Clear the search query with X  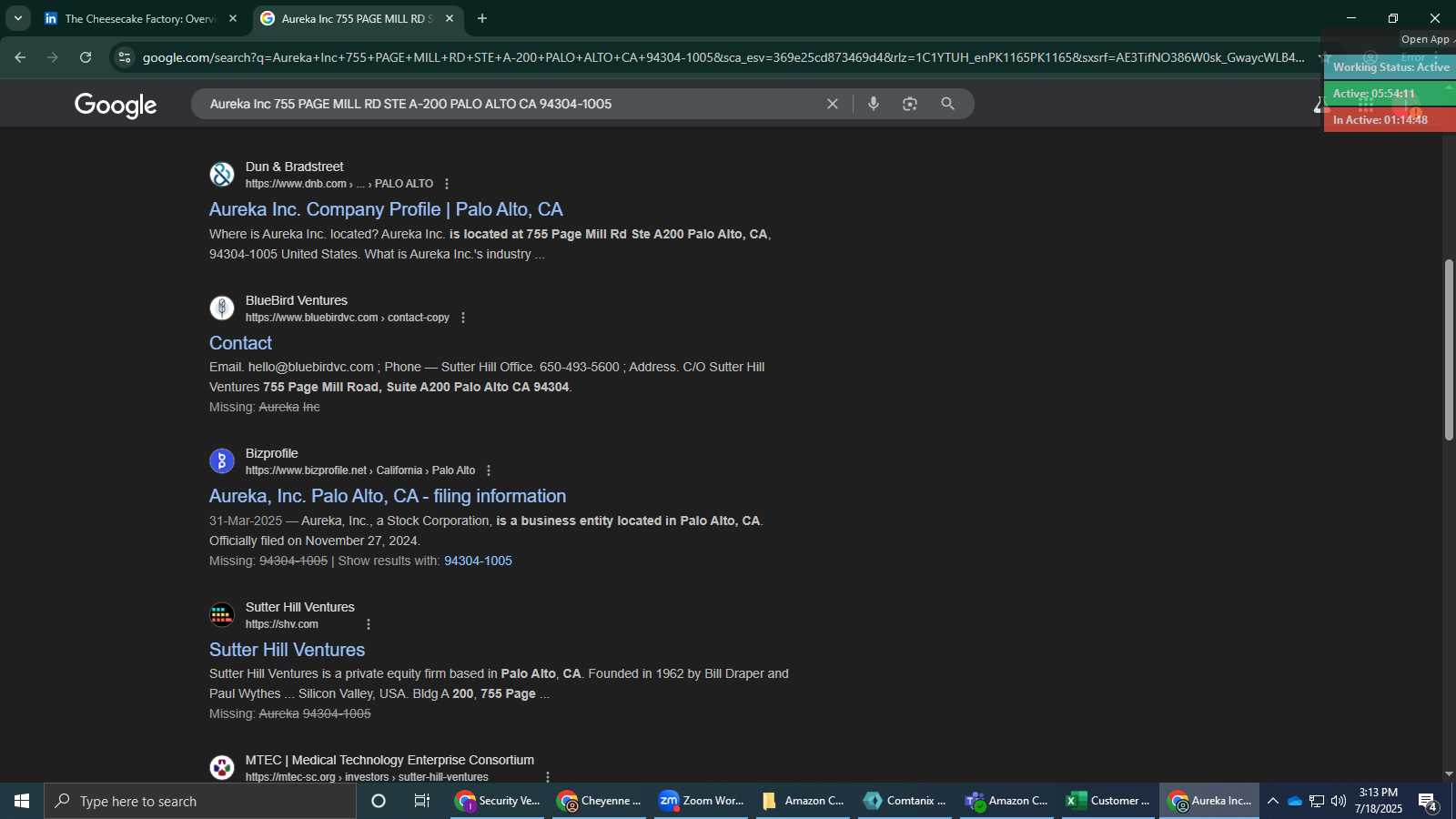832,104
